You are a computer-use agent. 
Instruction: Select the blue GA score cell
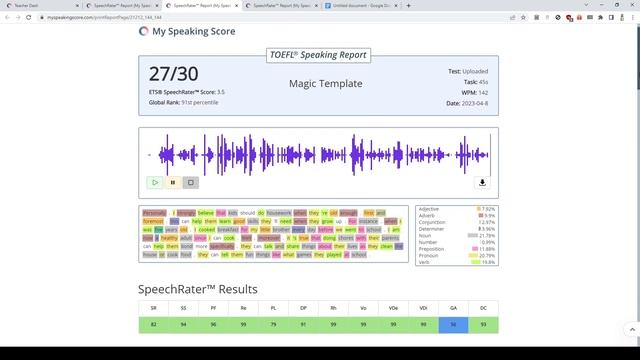[x=453, y=325]
